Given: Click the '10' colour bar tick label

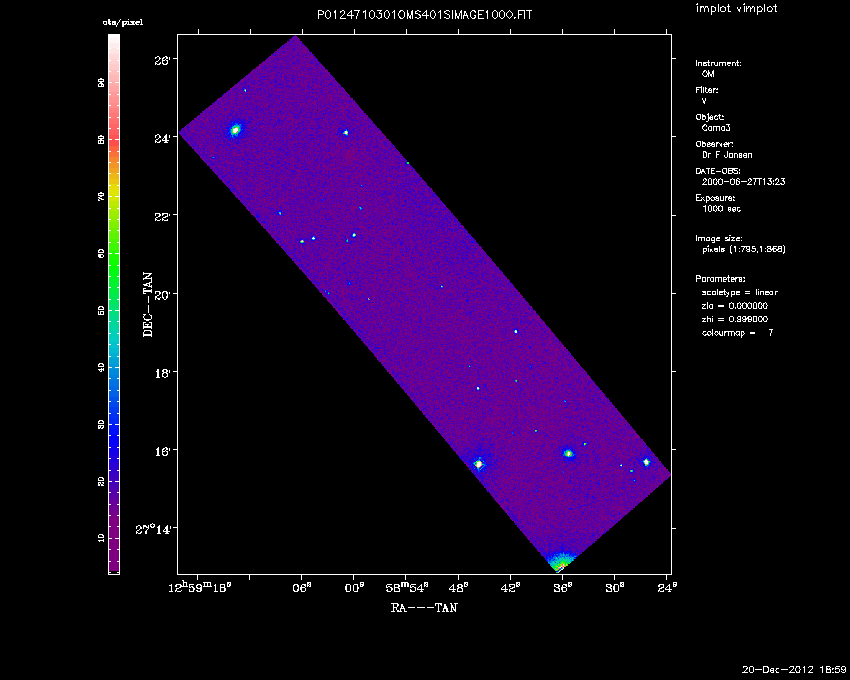Looking at the screenshot, I should click(x=101, y=538).
